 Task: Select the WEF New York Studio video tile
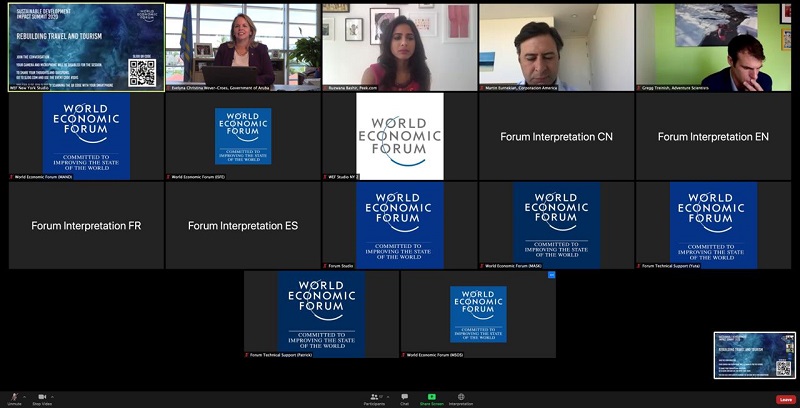[x=86, y=47]
